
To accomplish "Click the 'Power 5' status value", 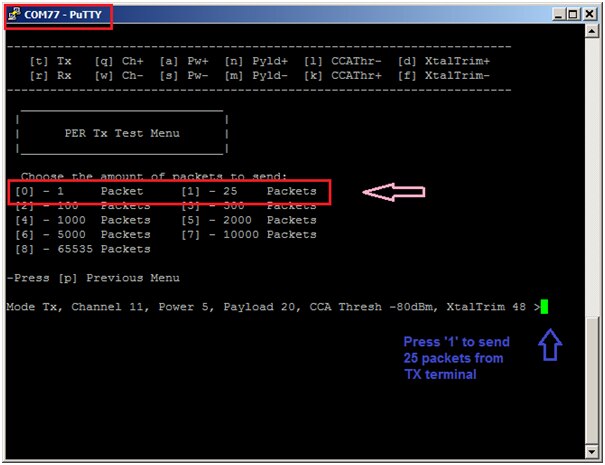I will (186, 307).
